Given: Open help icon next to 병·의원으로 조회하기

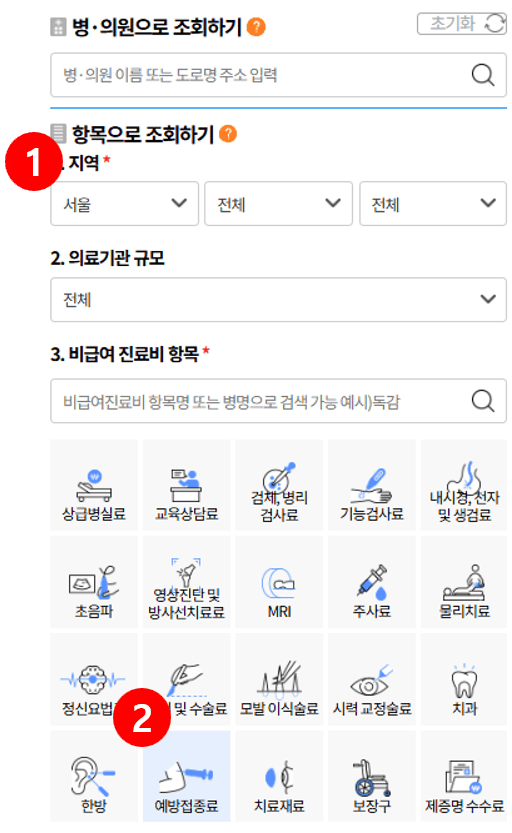Looking at the screenshot, I should tap(256, 27).
